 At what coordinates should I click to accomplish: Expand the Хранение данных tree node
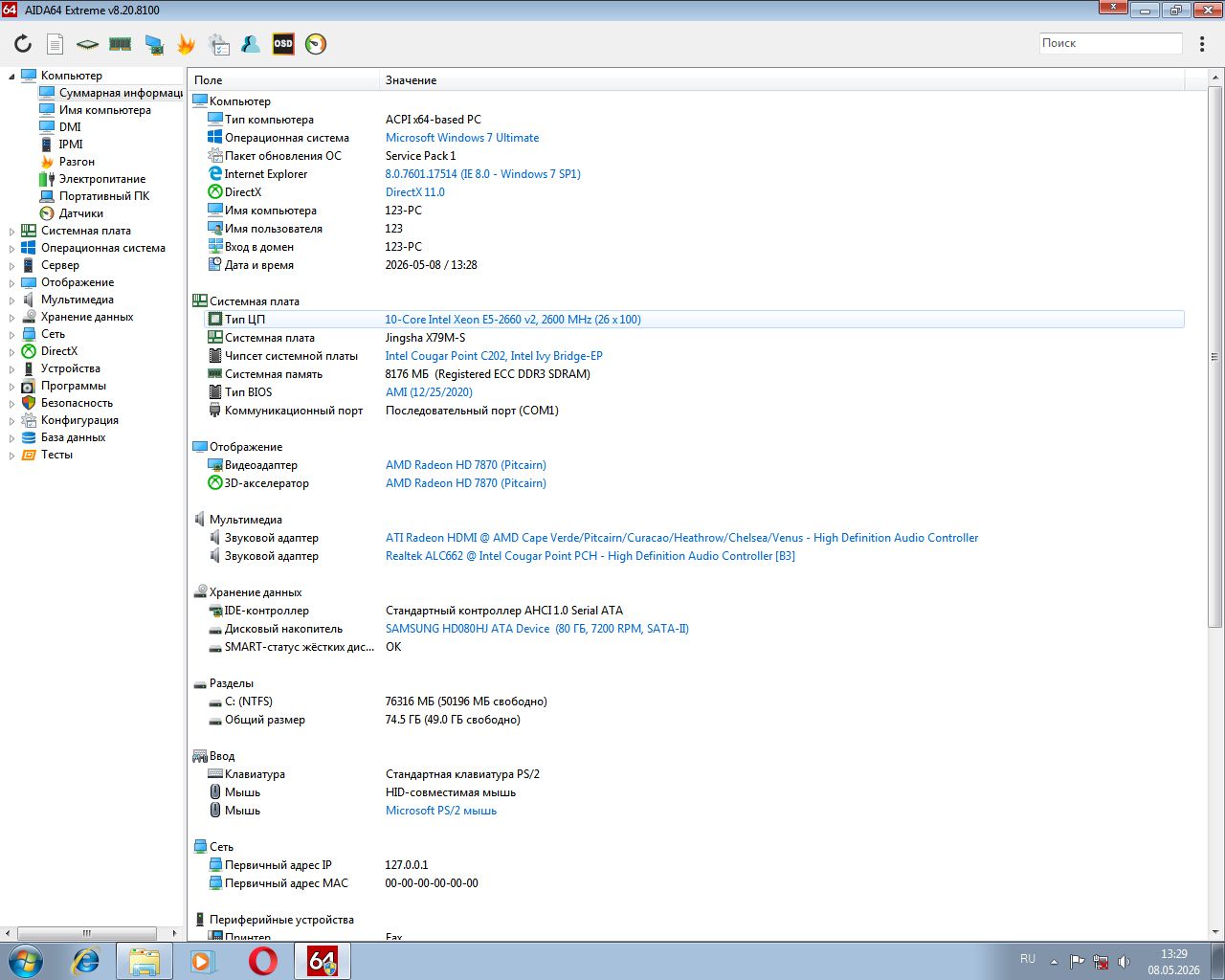(x=12, y=317)
